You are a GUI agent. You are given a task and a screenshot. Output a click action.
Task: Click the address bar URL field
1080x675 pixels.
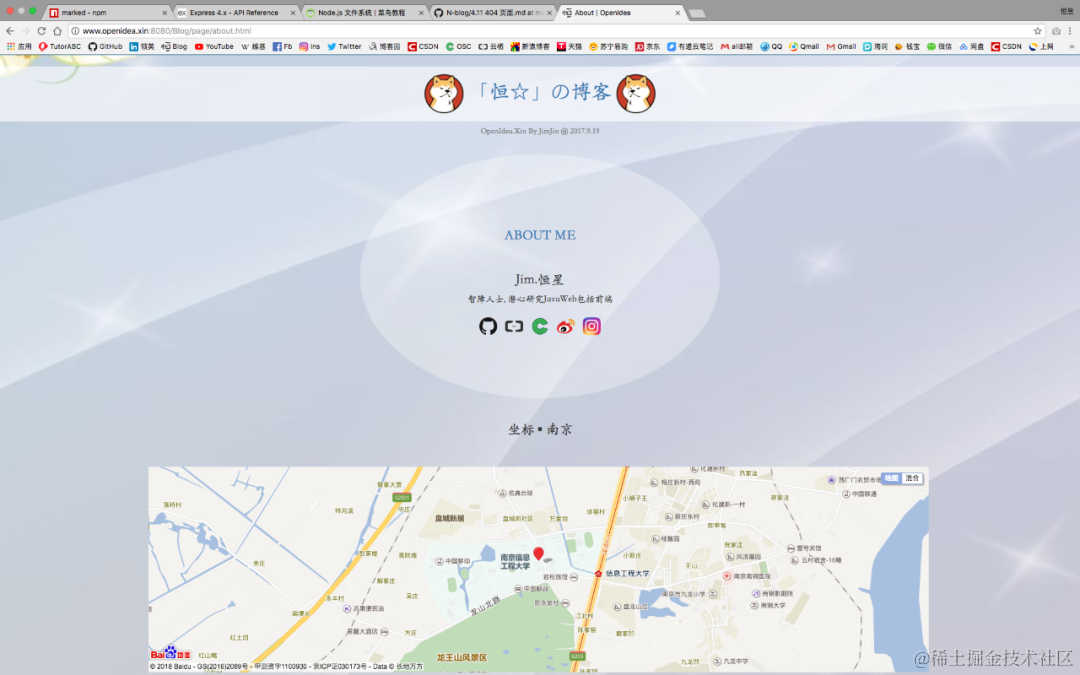click(x=549, y=31)
